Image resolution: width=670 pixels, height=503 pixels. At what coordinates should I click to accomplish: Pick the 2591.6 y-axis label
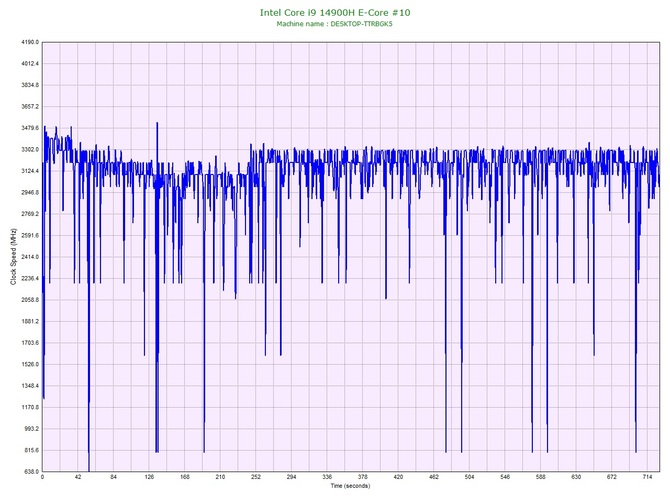click(x=30, y=235)
